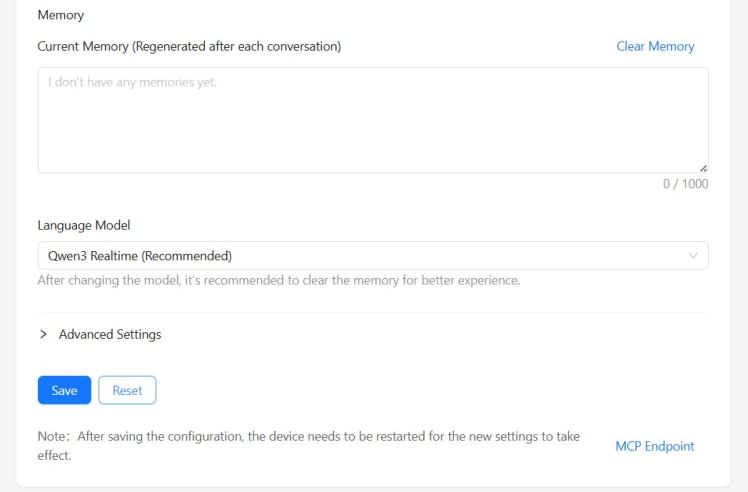
Task: Click the hint text about clearing memory
Action: tap(278, 280)
